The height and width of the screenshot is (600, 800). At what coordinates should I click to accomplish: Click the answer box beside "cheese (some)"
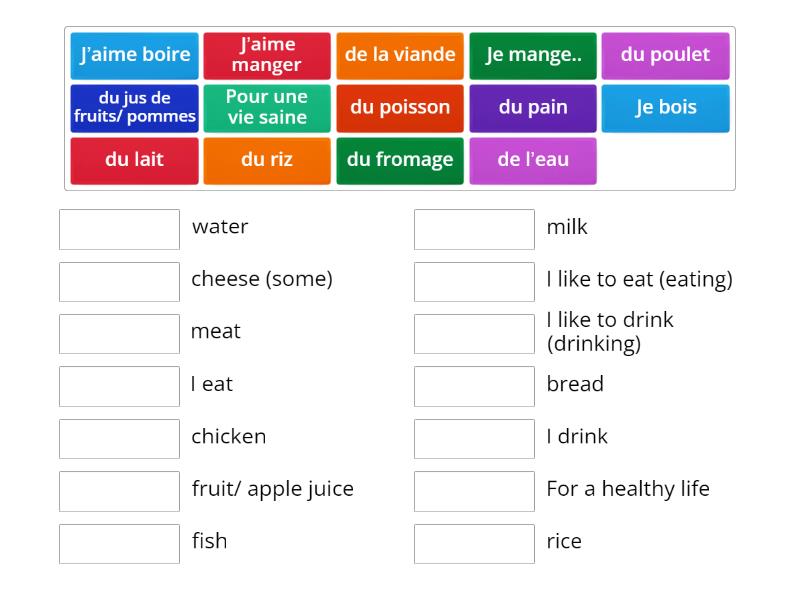119,281
